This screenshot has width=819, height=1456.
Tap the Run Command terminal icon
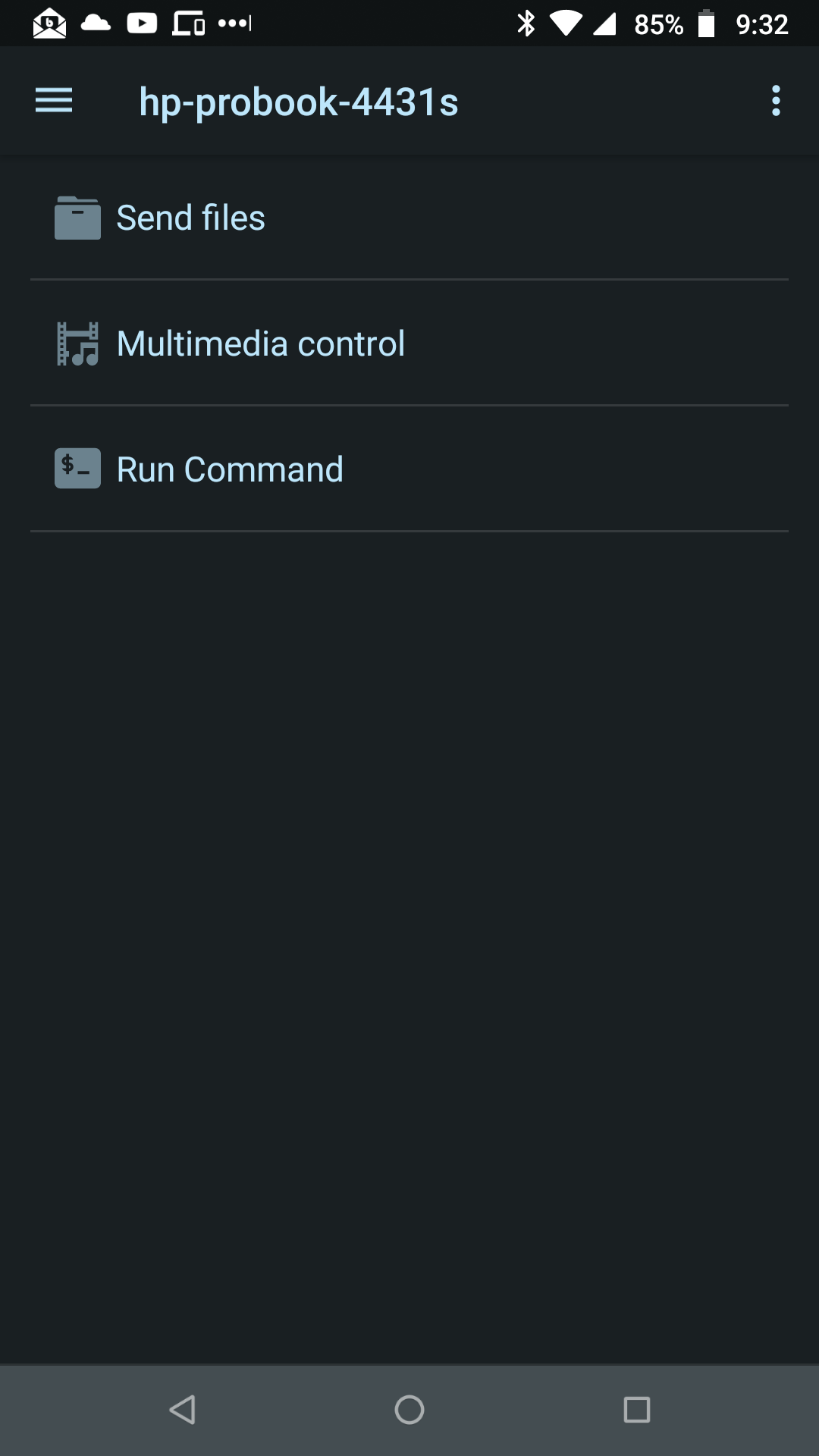77,469
